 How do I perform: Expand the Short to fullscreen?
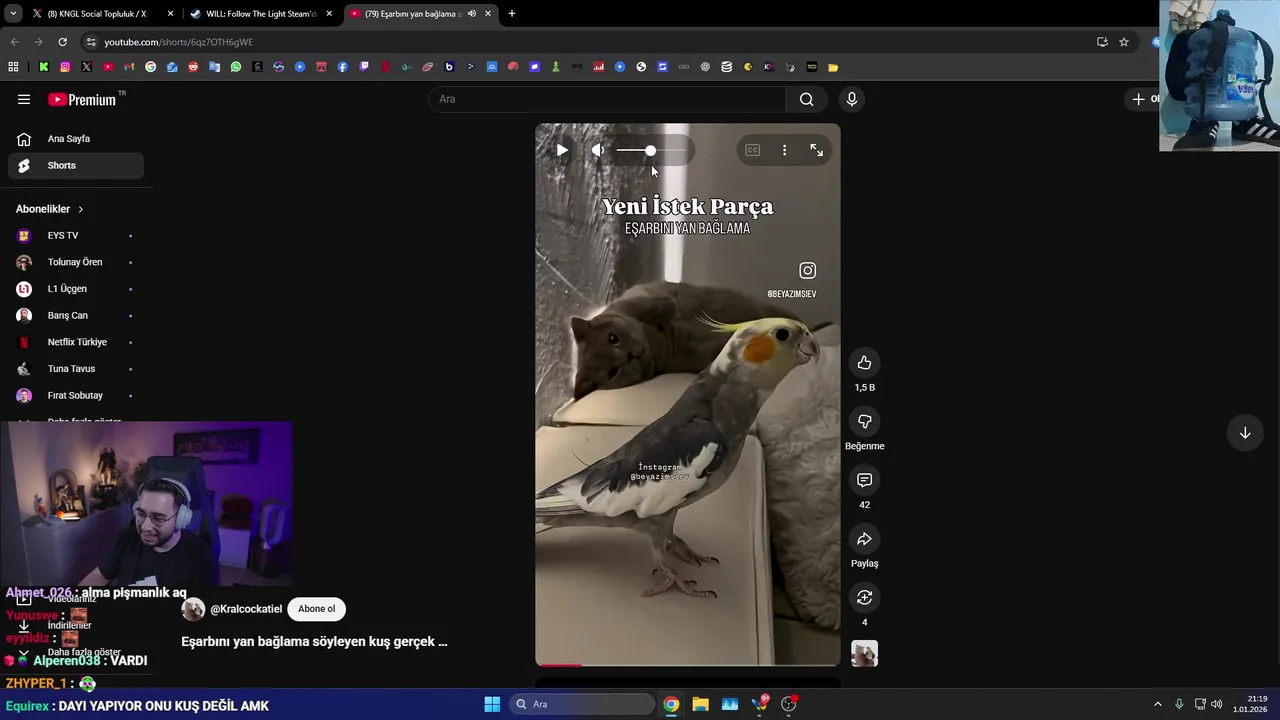point(816,150)
